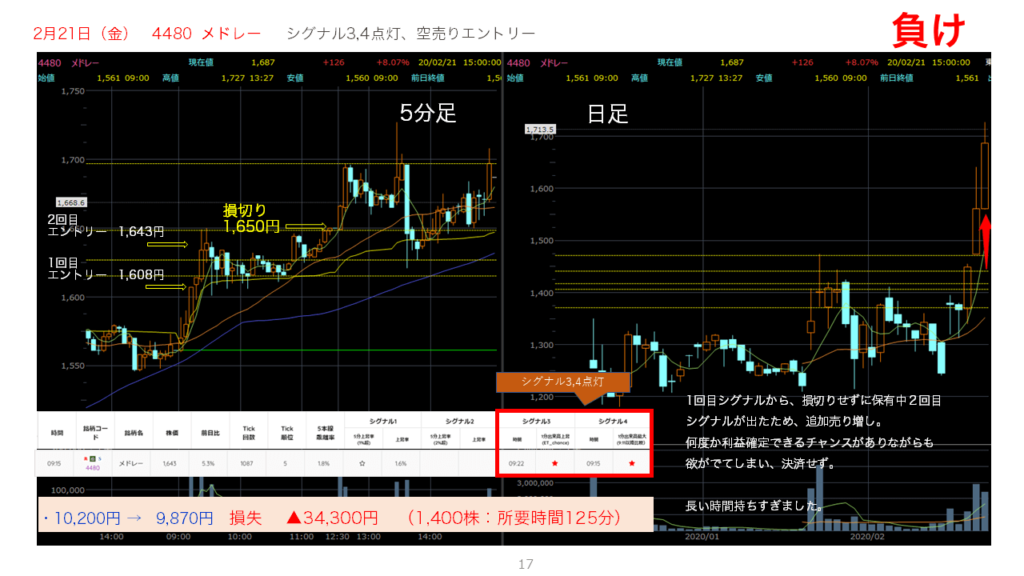The image size is (1024, 576).
Task: Click the small green badge above code 4480
Action: [x=93, y=458]
